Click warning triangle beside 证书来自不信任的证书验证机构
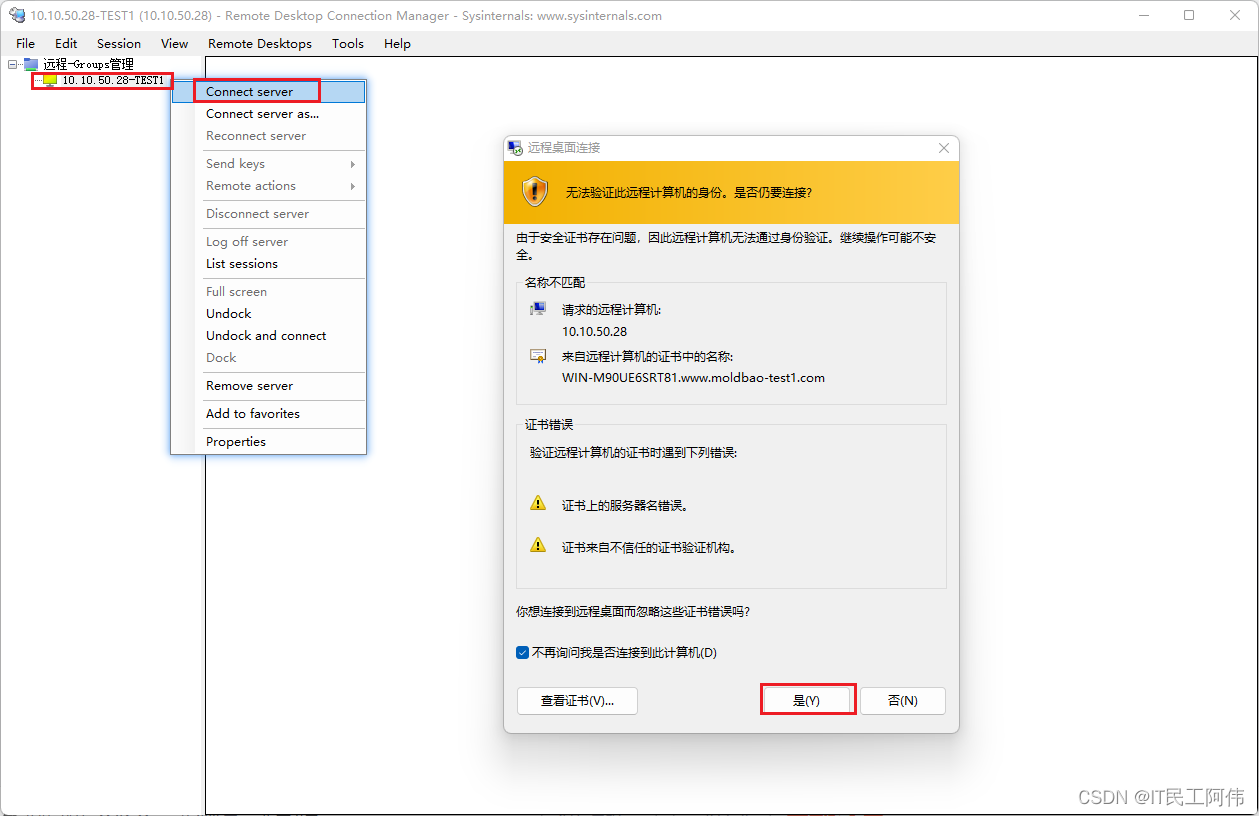This screenshot has width=1259, height=816. pos(538,546)
